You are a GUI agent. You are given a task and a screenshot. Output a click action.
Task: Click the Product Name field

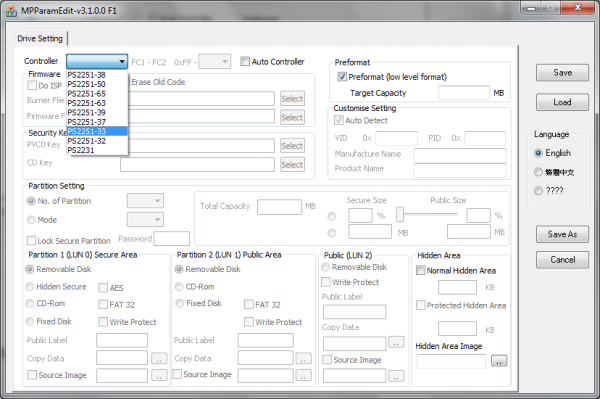click(460, 170)
